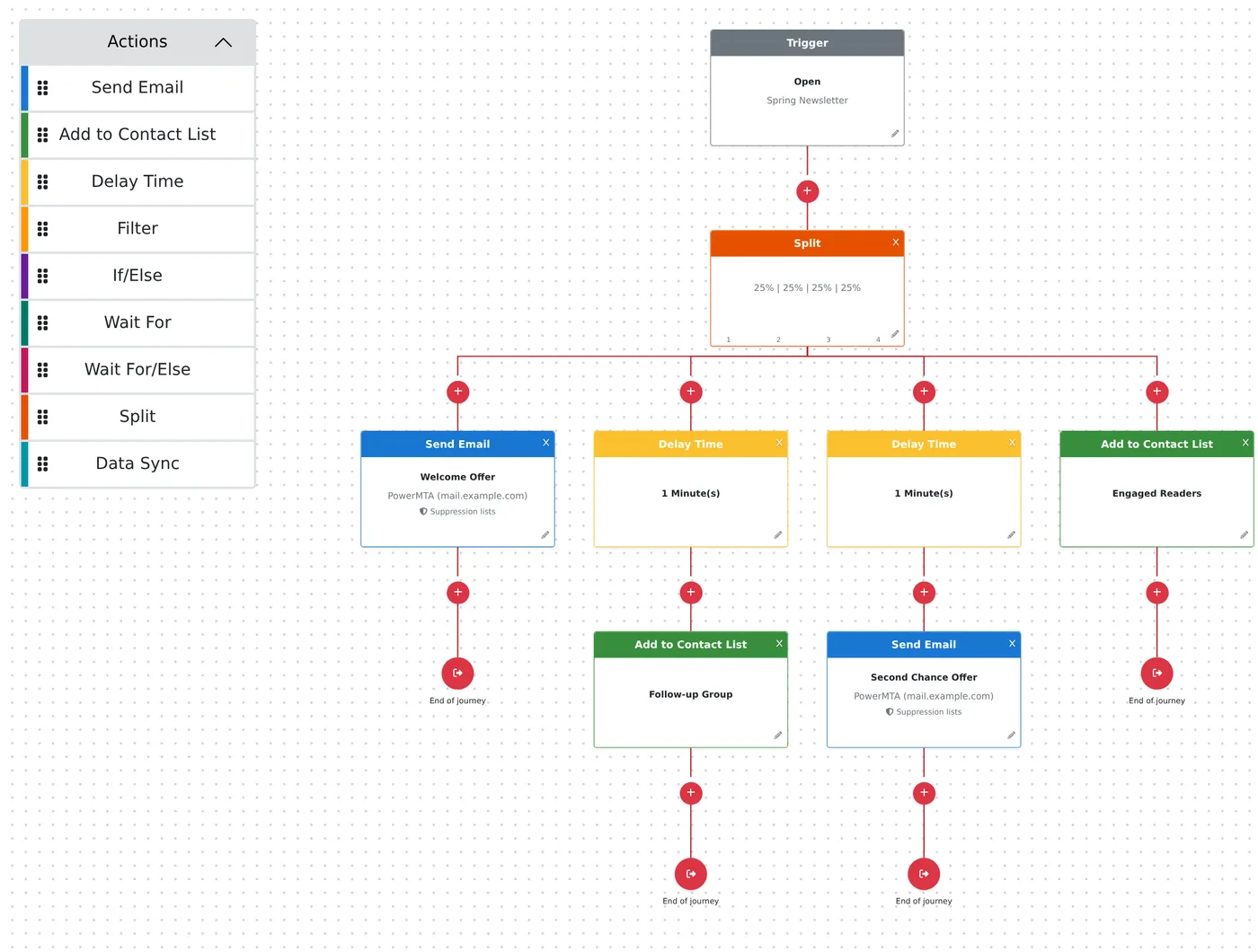Viewport: 1258px width, 952px height.
Task: Remove Delay Time node above Second Chance Offer
Action: [x=1012, y=443]
